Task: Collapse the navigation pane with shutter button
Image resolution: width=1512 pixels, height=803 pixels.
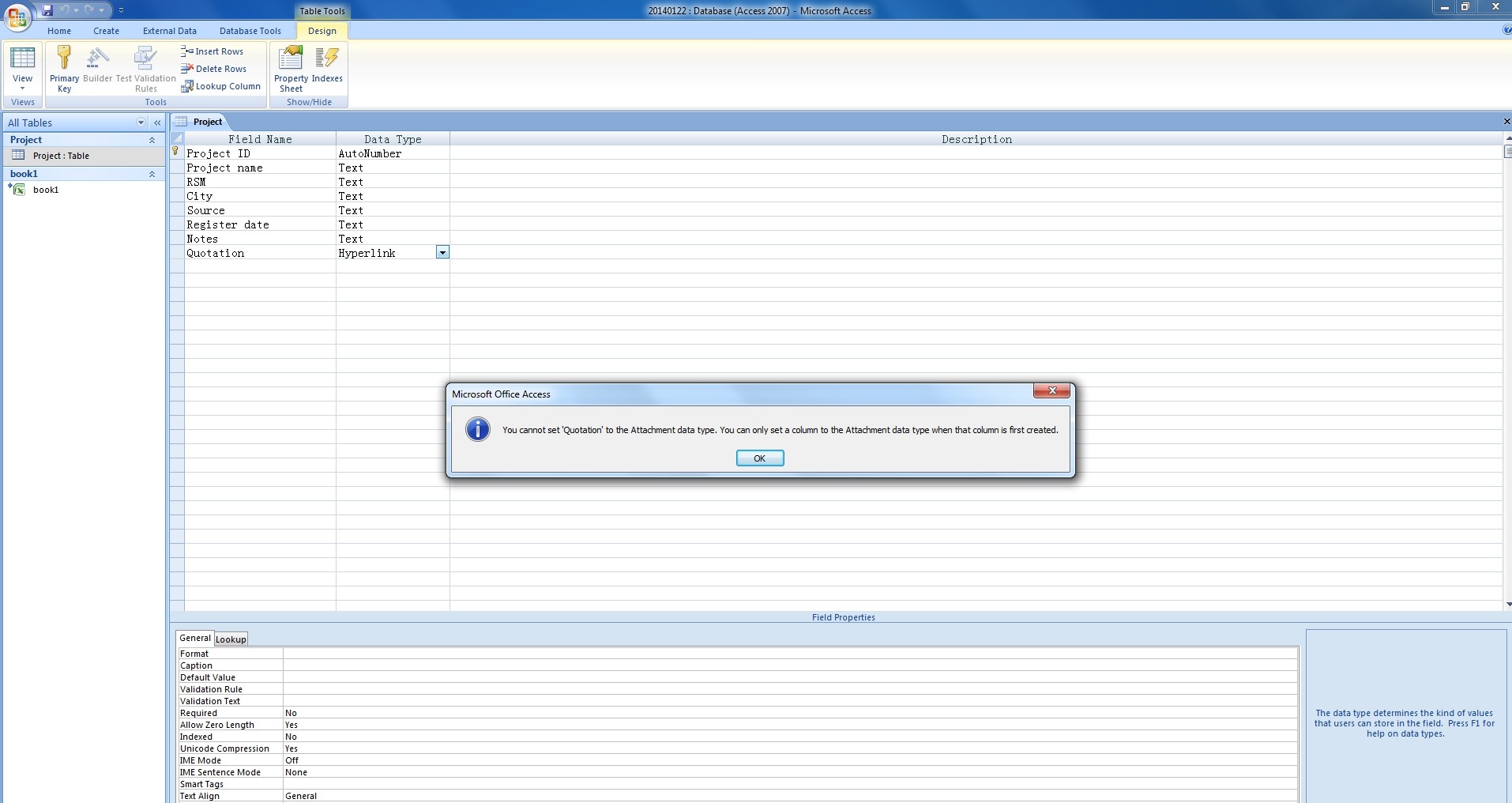Action: coord(157,123)
